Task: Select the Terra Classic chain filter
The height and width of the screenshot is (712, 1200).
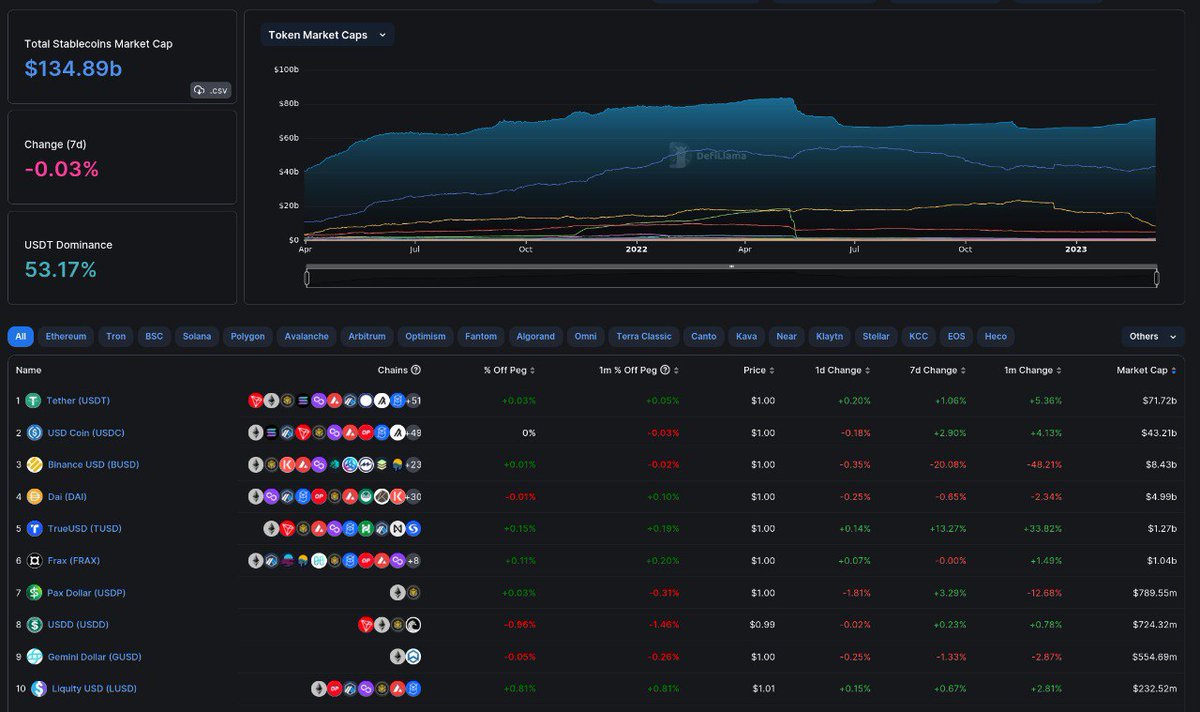Action: click(644, 337)
